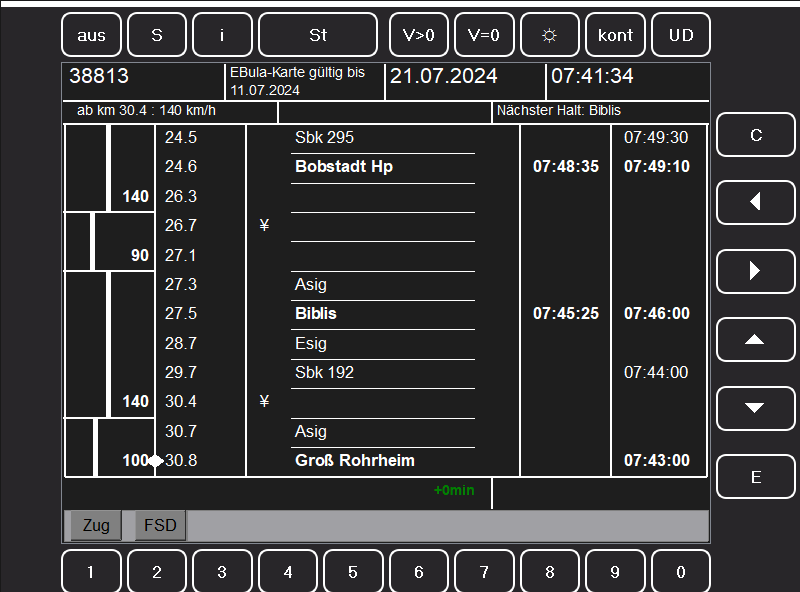
Task: Switch to the FSD tab
Action: (x=160, y=525)
